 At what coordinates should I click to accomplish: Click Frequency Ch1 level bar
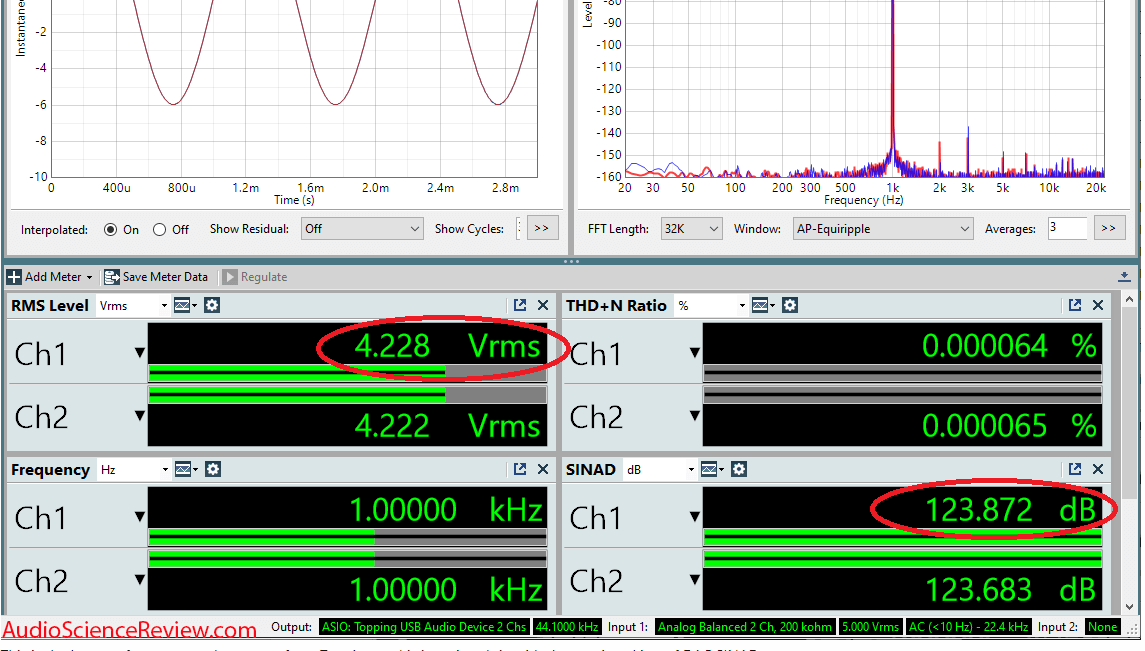click(x=348, y=537)
